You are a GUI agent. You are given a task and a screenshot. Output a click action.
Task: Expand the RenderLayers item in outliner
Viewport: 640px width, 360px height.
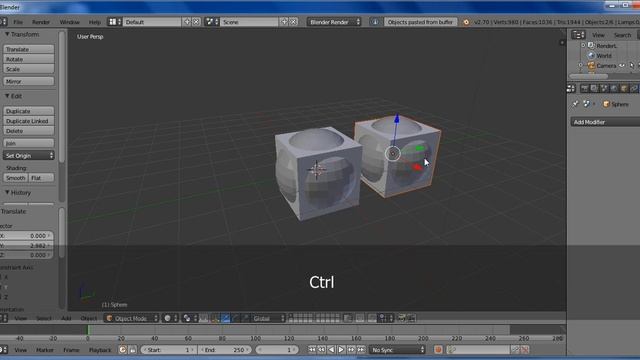(x=583, y=45)
